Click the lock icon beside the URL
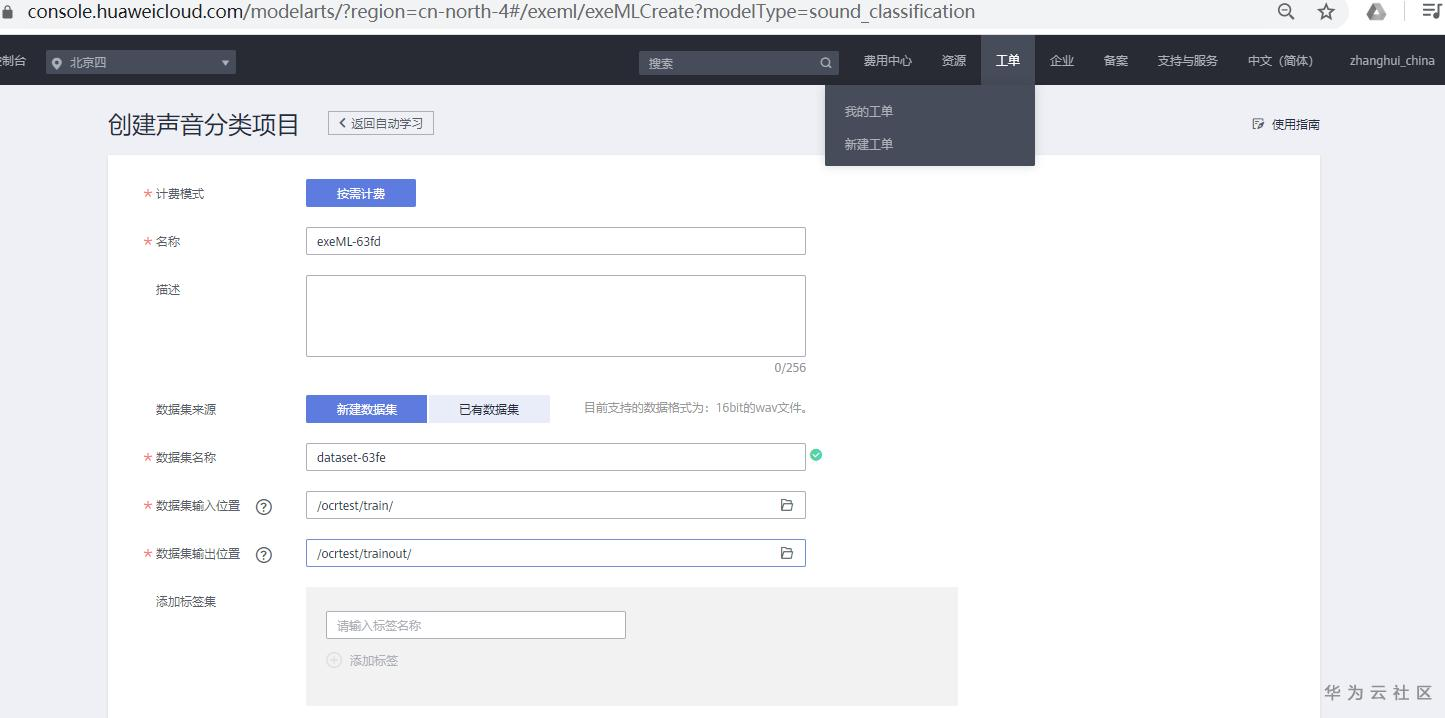 (8, 12)
